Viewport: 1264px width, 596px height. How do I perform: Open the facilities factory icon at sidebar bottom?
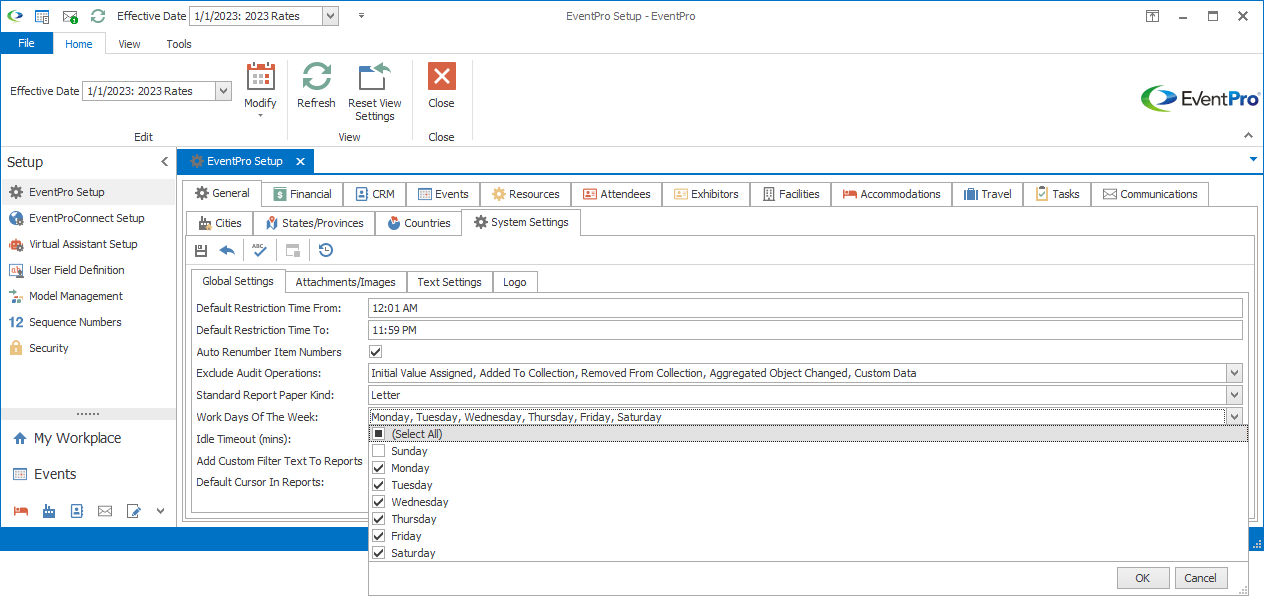click(49, 511)
